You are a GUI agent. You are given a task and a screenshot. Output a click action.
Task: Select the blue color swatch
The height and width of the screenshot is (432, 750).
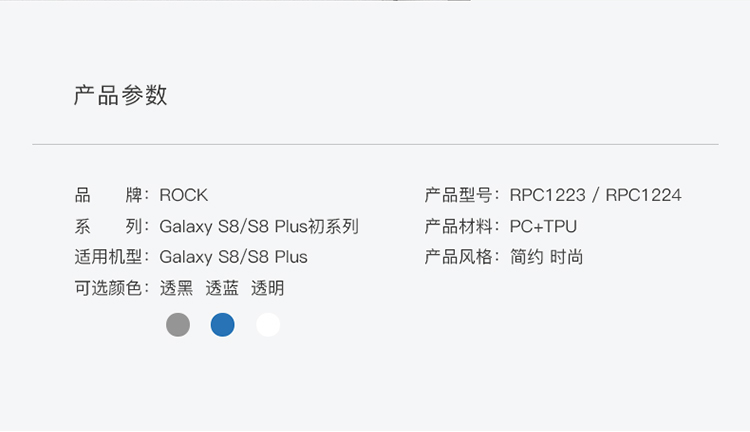(223, 325)
